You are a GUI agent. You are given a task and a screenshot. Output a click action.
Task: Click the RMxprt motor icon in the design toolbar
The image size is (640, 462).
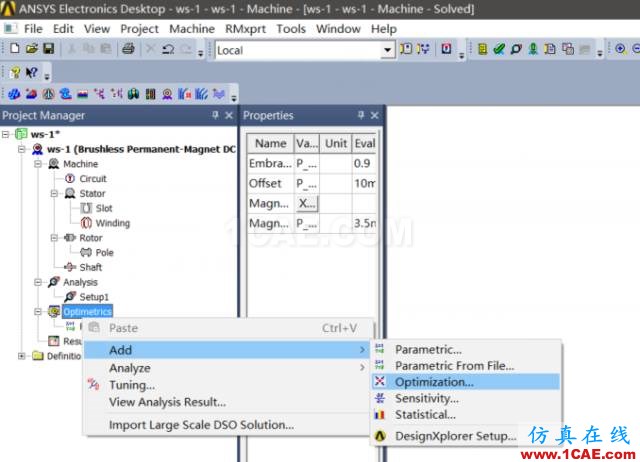[167, 94]
